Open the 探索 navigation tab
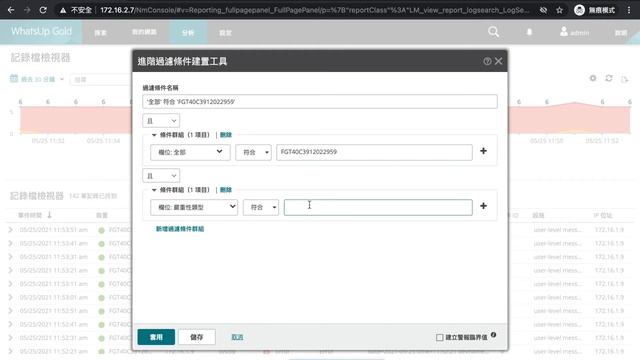Image resolution: width=640 pixels, height=360 pixels. (x=100, y=33)
